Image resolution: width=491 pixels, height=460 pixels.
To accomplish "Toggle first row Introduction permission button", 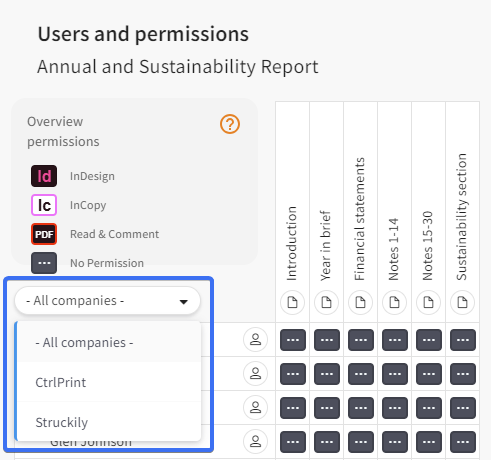I will click(293, 340).
